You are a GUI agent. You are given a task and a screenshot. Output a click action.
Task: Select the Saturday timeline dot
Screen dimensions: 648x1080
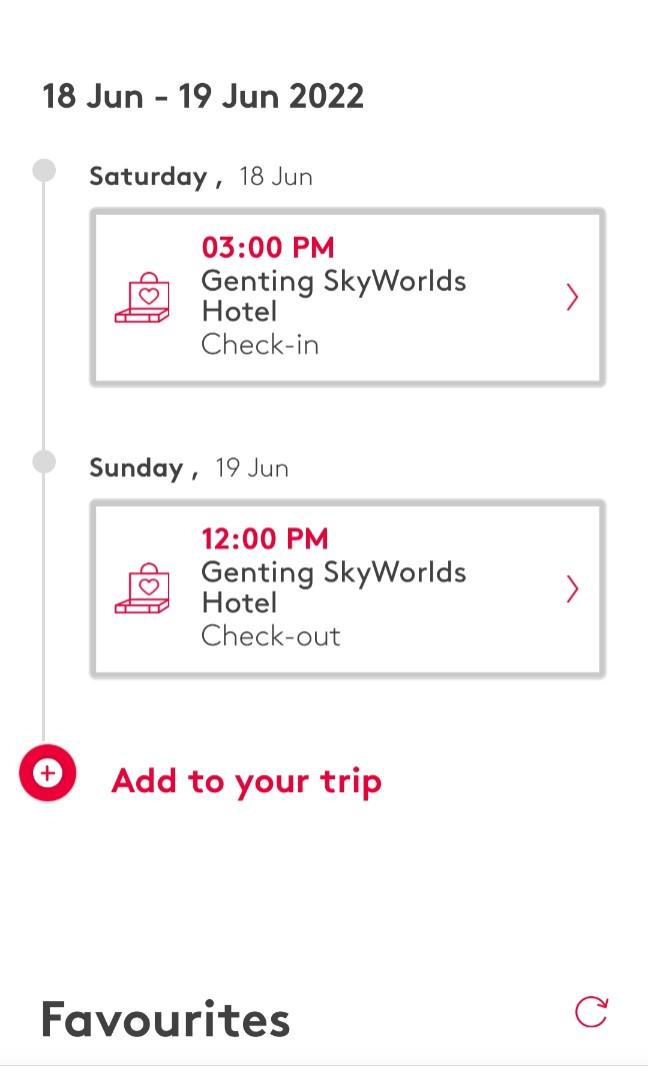click(x=44, y=170)
